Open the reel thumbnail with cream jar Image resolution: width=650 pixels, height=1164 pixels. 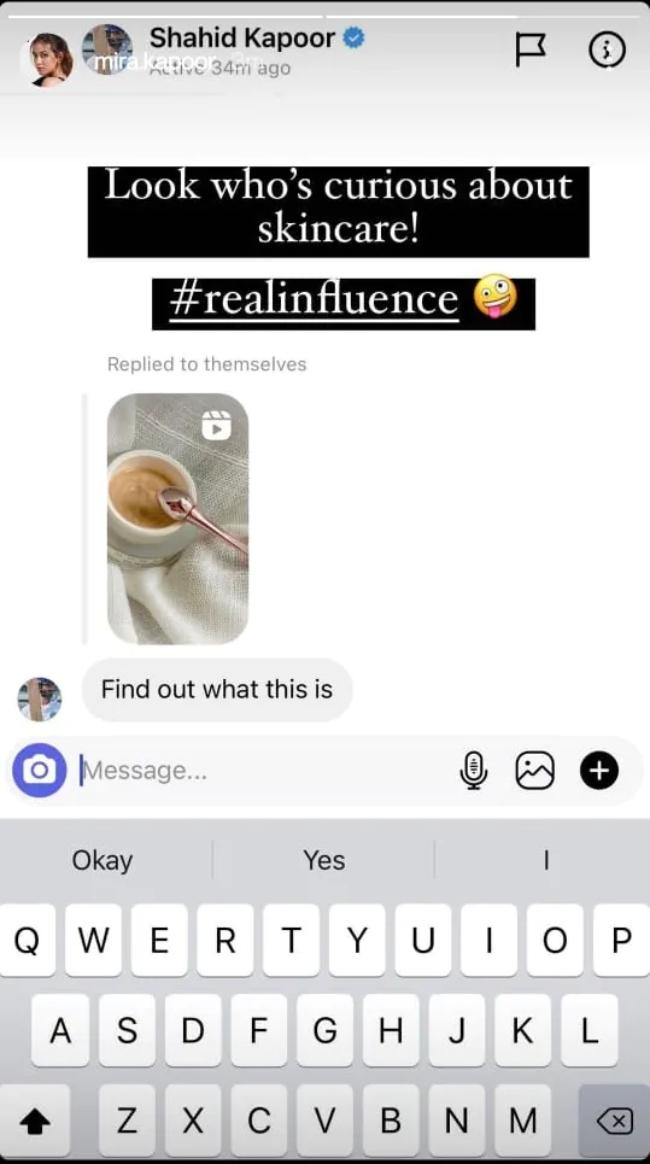[178, 519]
